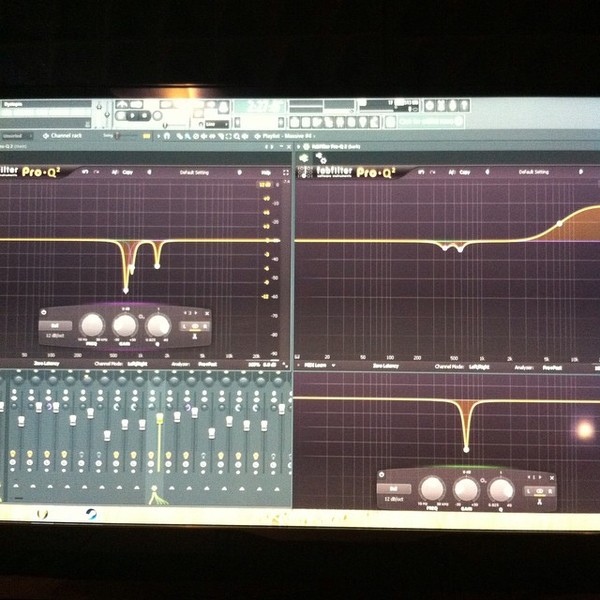Click the split band icon in left Pro-Q 2
The image size is (600, 600).
[194, 337]
